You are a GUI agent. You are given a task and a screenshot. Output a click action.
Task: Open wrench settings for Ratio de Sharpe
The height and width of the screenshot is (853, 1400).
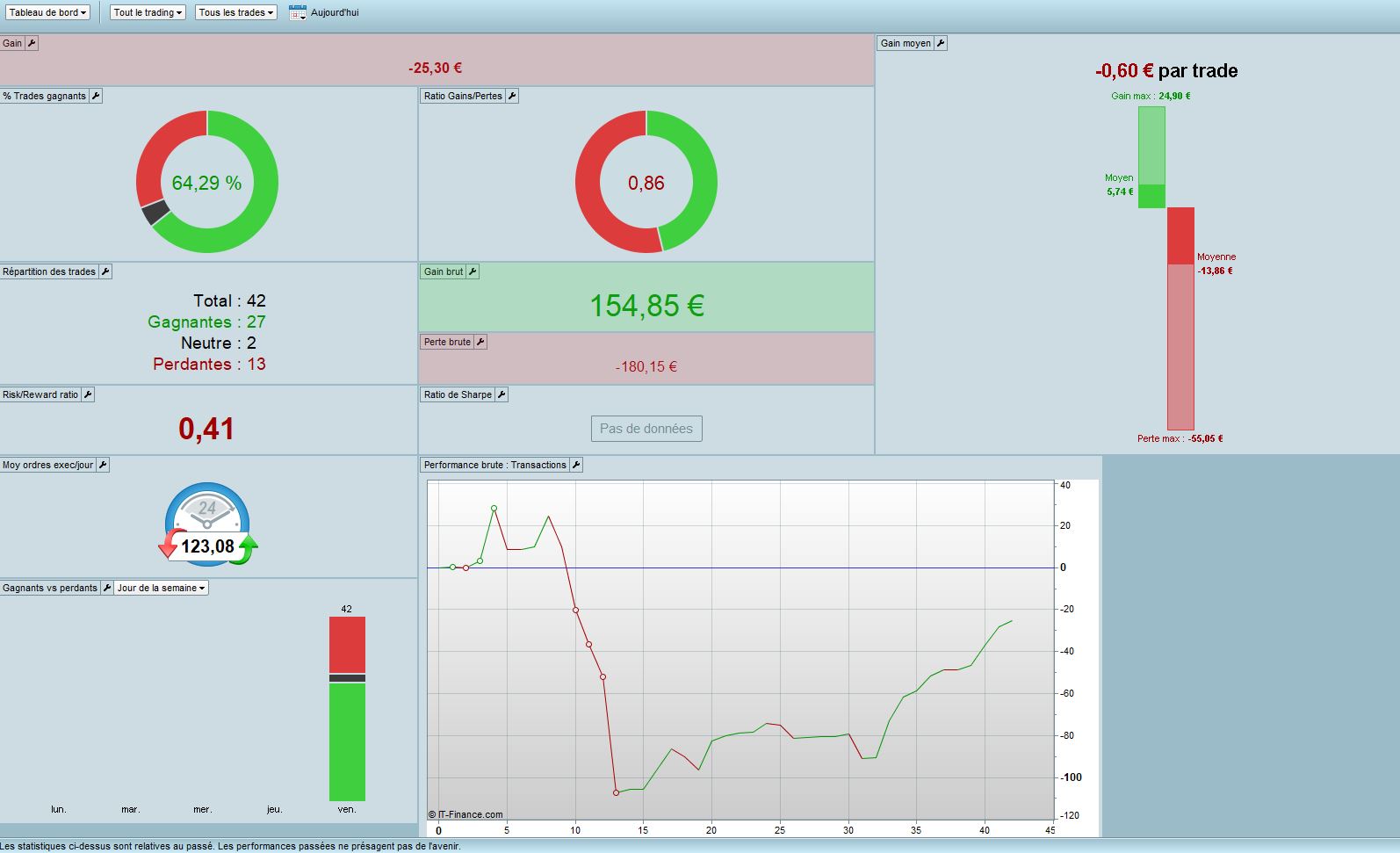point(502,394)
